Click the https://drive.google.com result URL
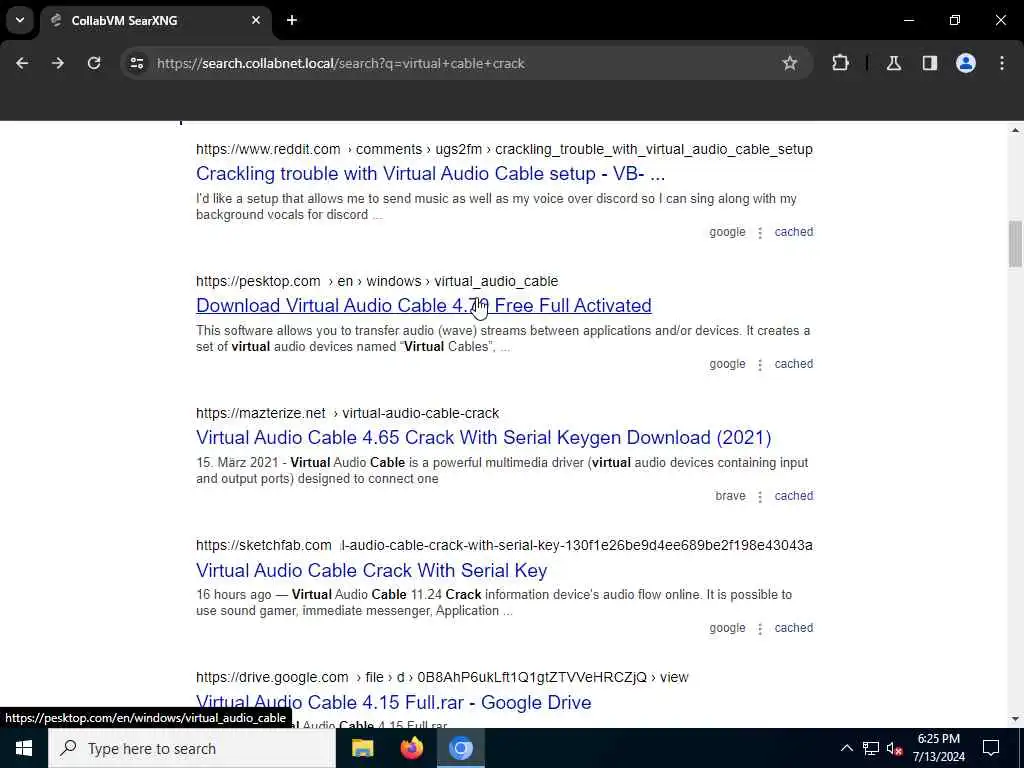 (x=272, y=677)
